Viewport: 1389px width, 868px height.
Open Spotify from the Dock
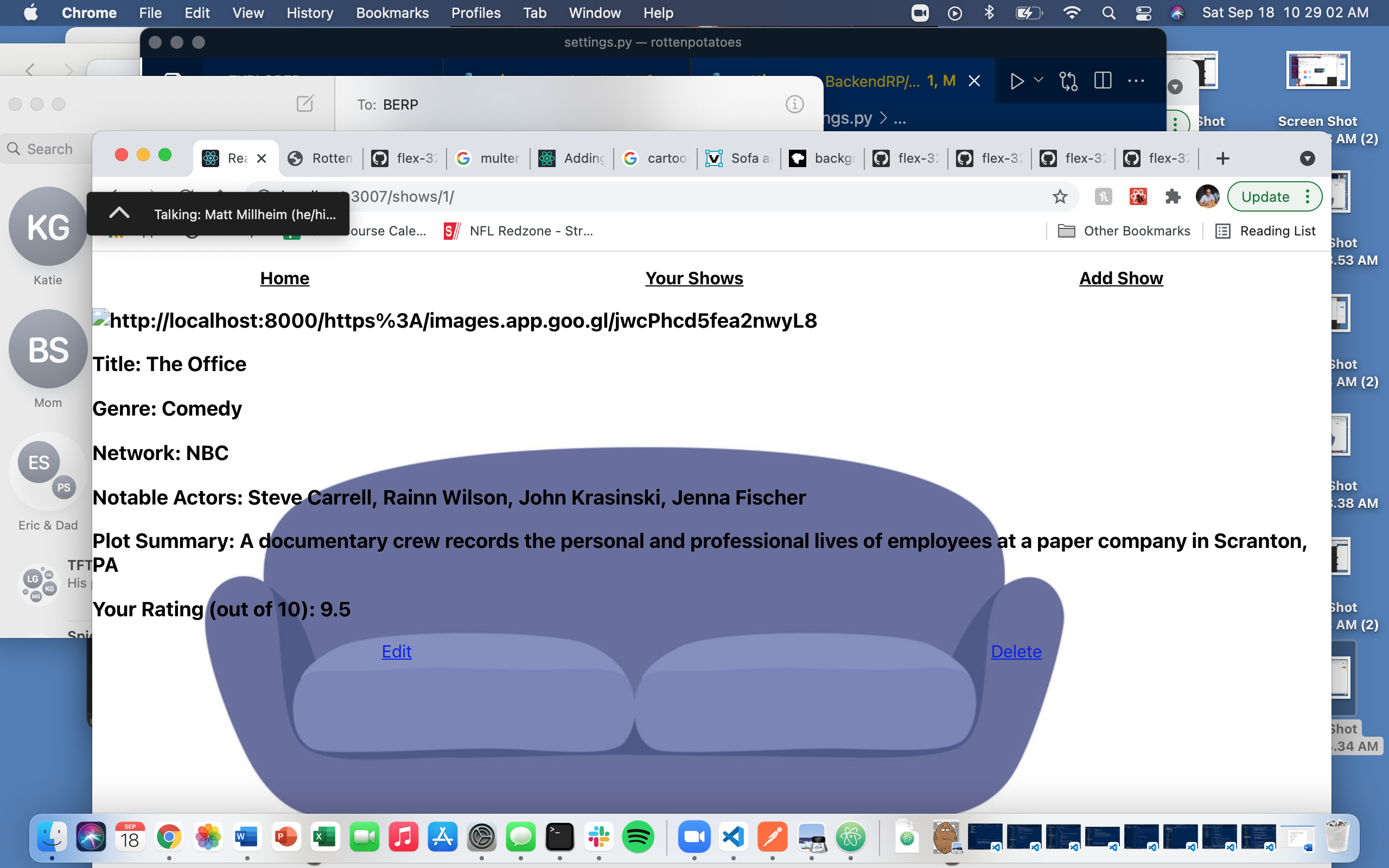coord(638,838)
